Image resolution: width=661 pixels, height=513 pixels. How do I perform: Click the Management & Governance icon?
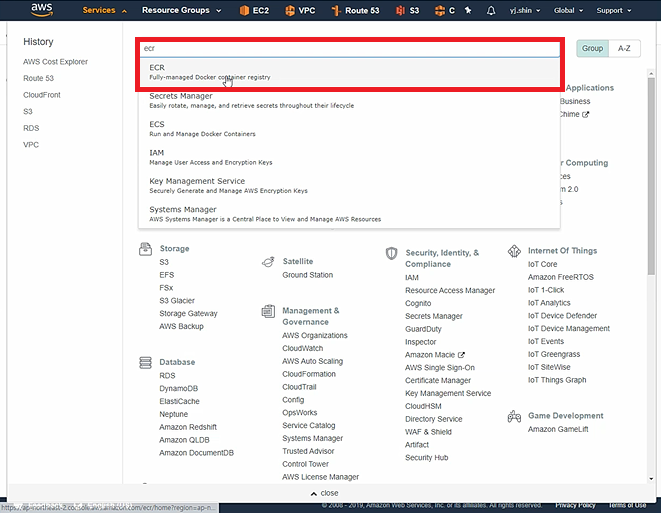(268, 312)
